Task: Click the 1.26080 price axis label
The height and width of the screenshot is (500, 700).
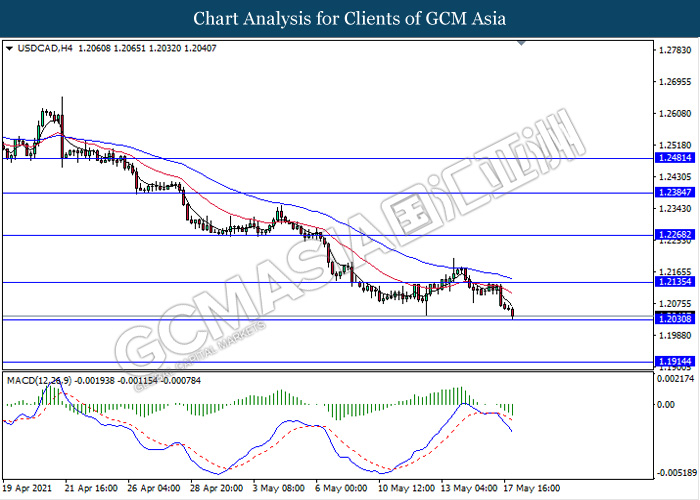Action: (x=675, y=114)
